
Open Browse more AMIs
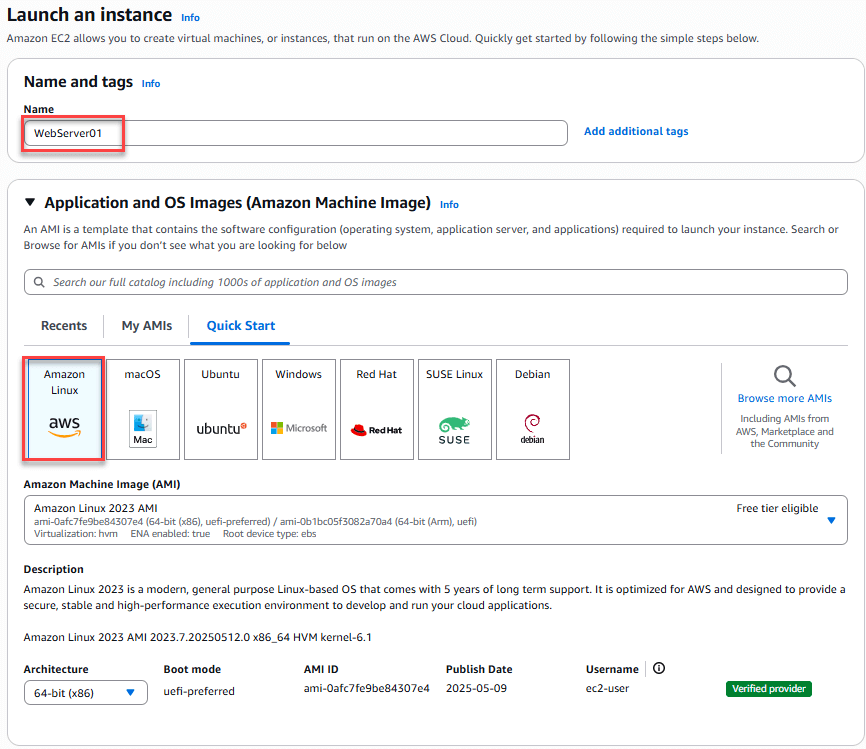[784, 398]
